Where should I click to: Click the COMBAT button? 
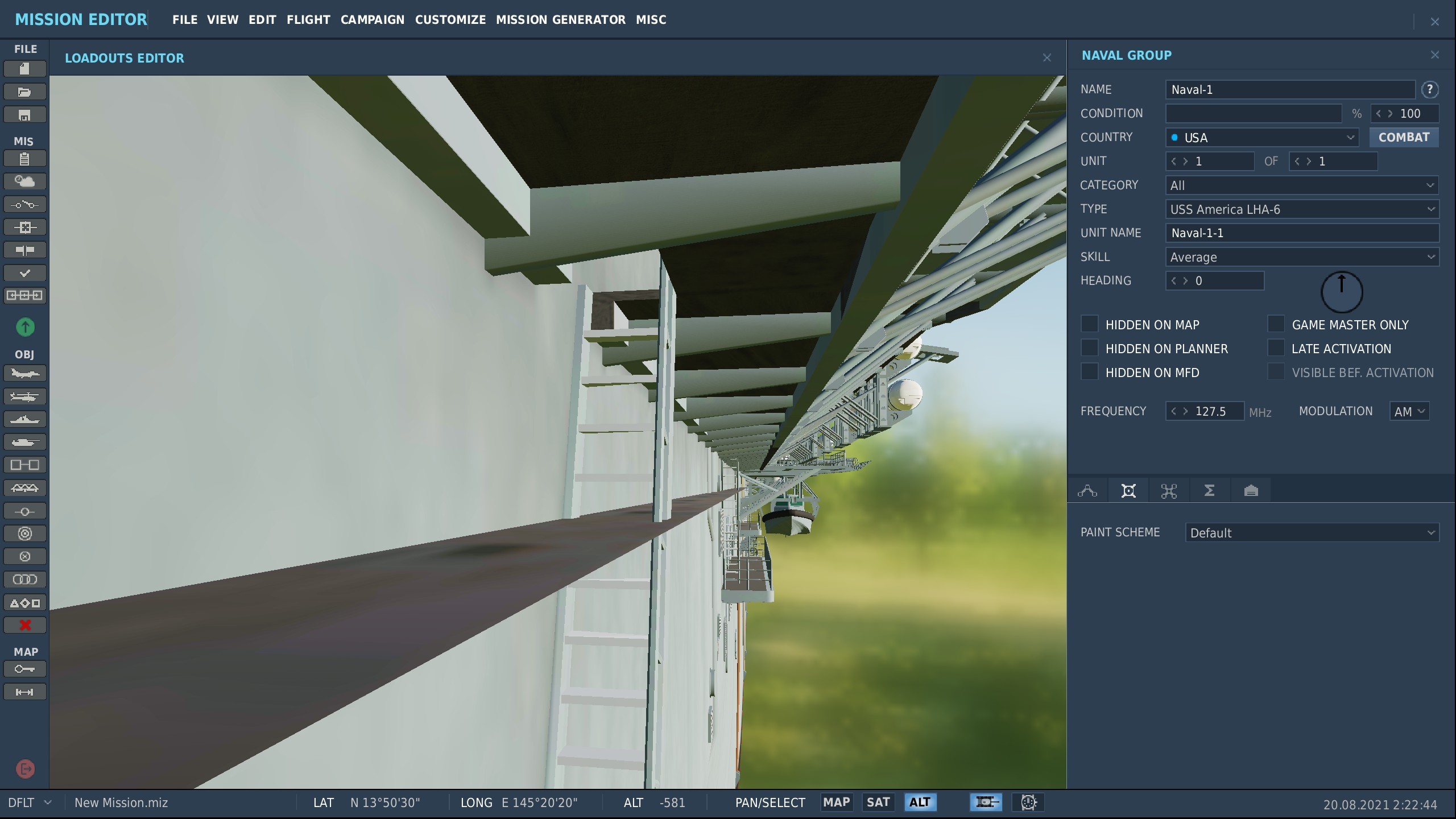[1404, 138]
